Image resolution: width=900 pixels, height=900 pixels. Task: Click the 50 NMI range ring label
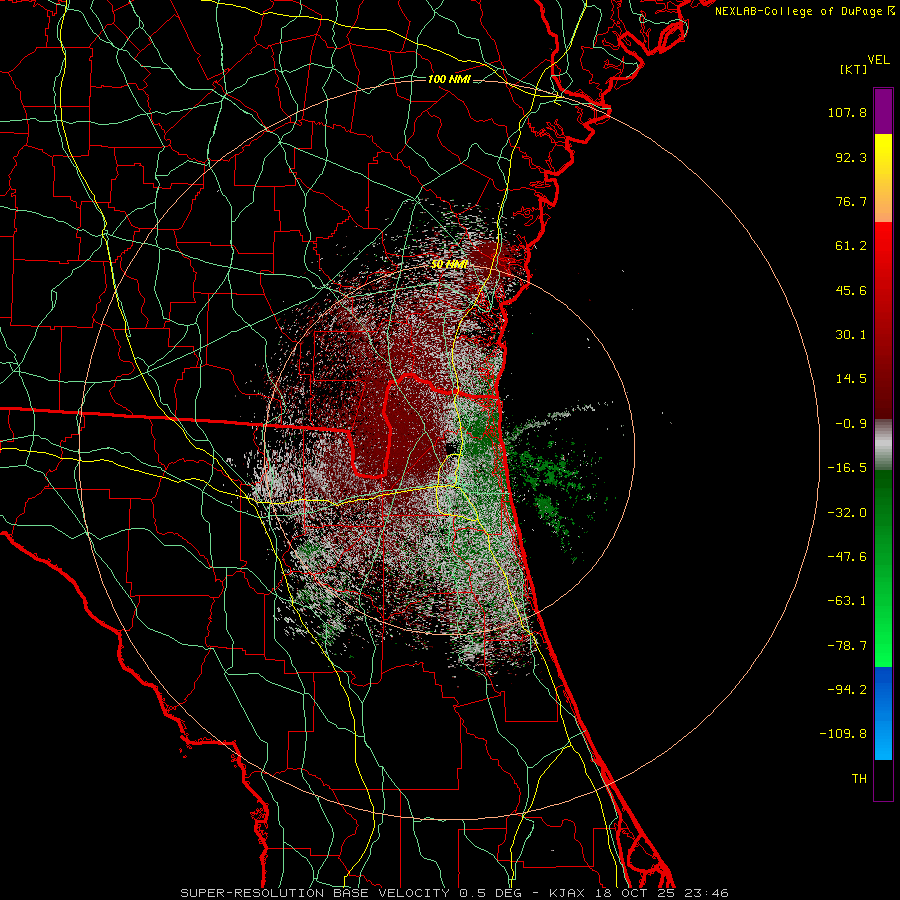pyautogui.click(x=449, y=264)
